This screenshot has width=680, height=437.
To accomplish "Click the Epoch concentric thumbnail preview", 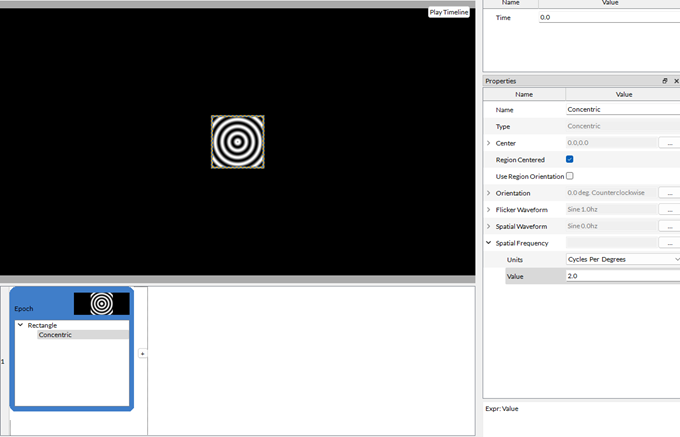I will point(101,303).
